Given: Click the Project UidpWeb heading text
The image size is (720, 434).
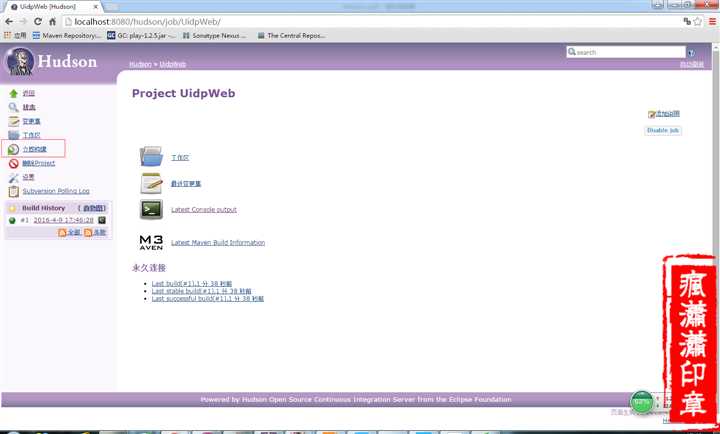Looking at the screenshot, I should (183, 93).
